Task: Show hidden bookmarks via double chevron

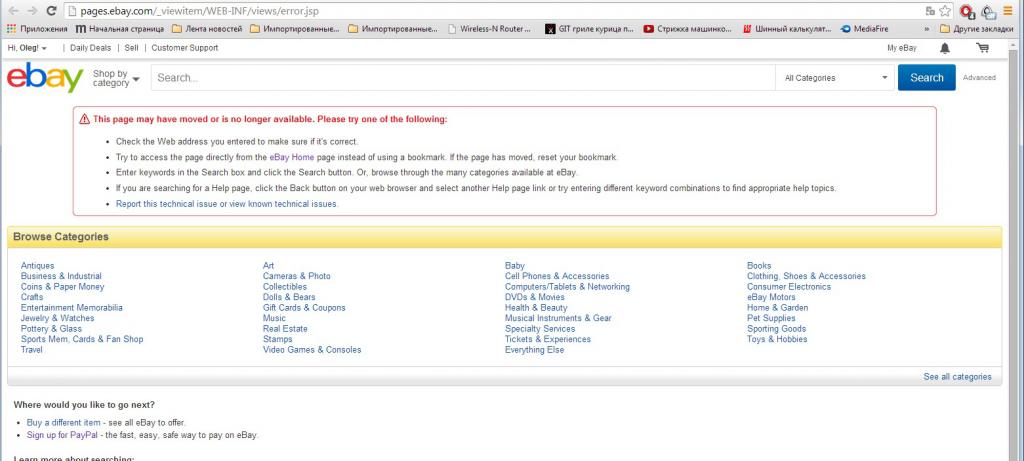Action: click(x=927, y=29)
